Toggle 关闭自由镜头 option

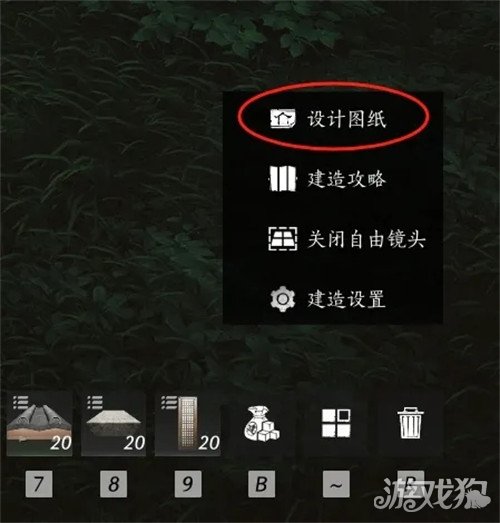[x=347, y=239]
